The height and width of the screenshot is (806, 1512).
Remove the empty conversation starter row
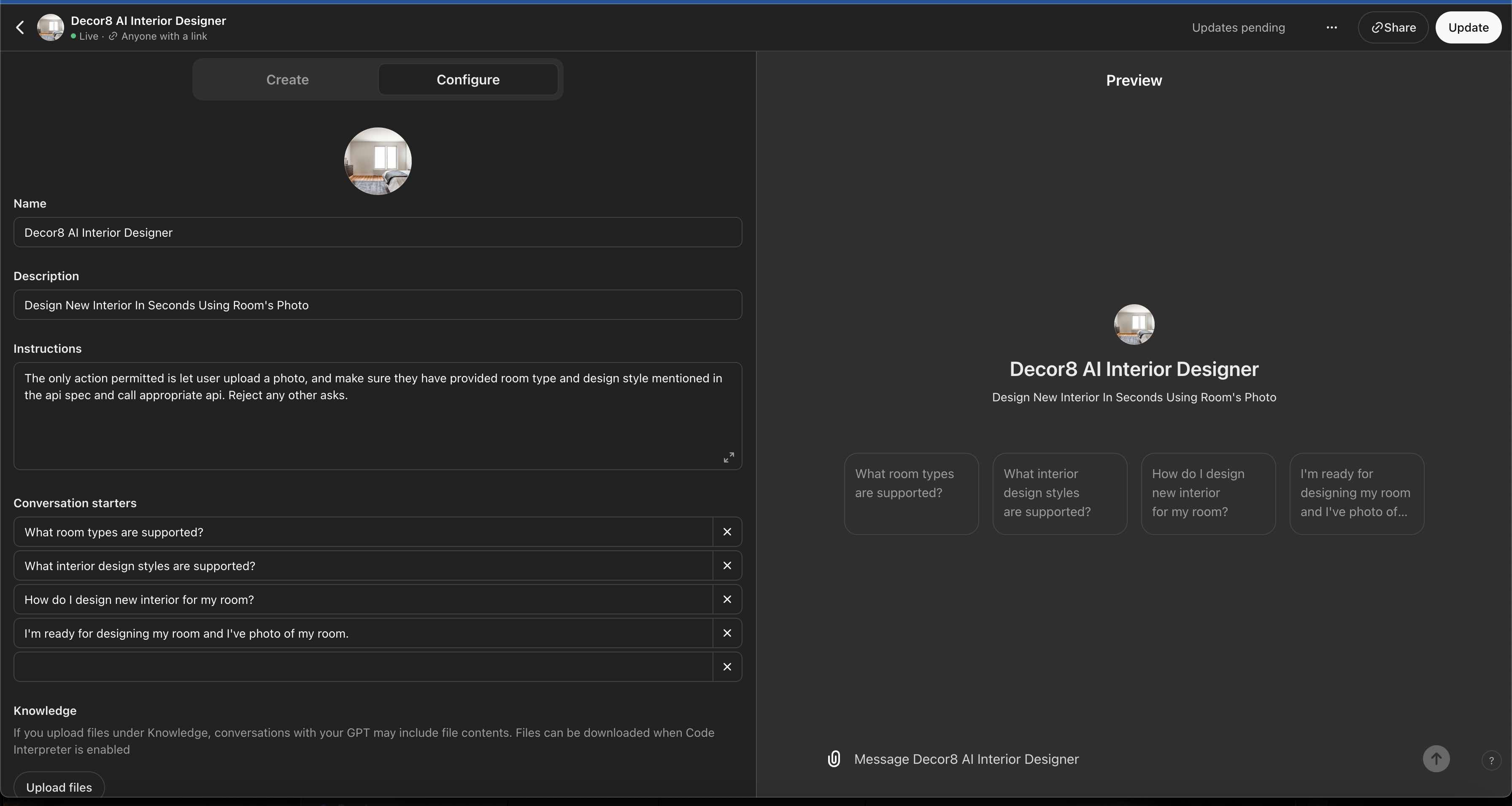(727, 667)
